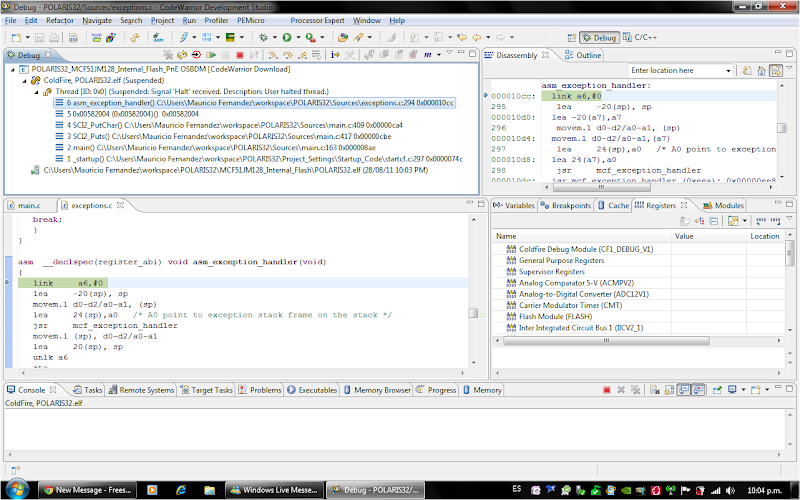Select General Purpose Registers group

(x=561, y=260)
